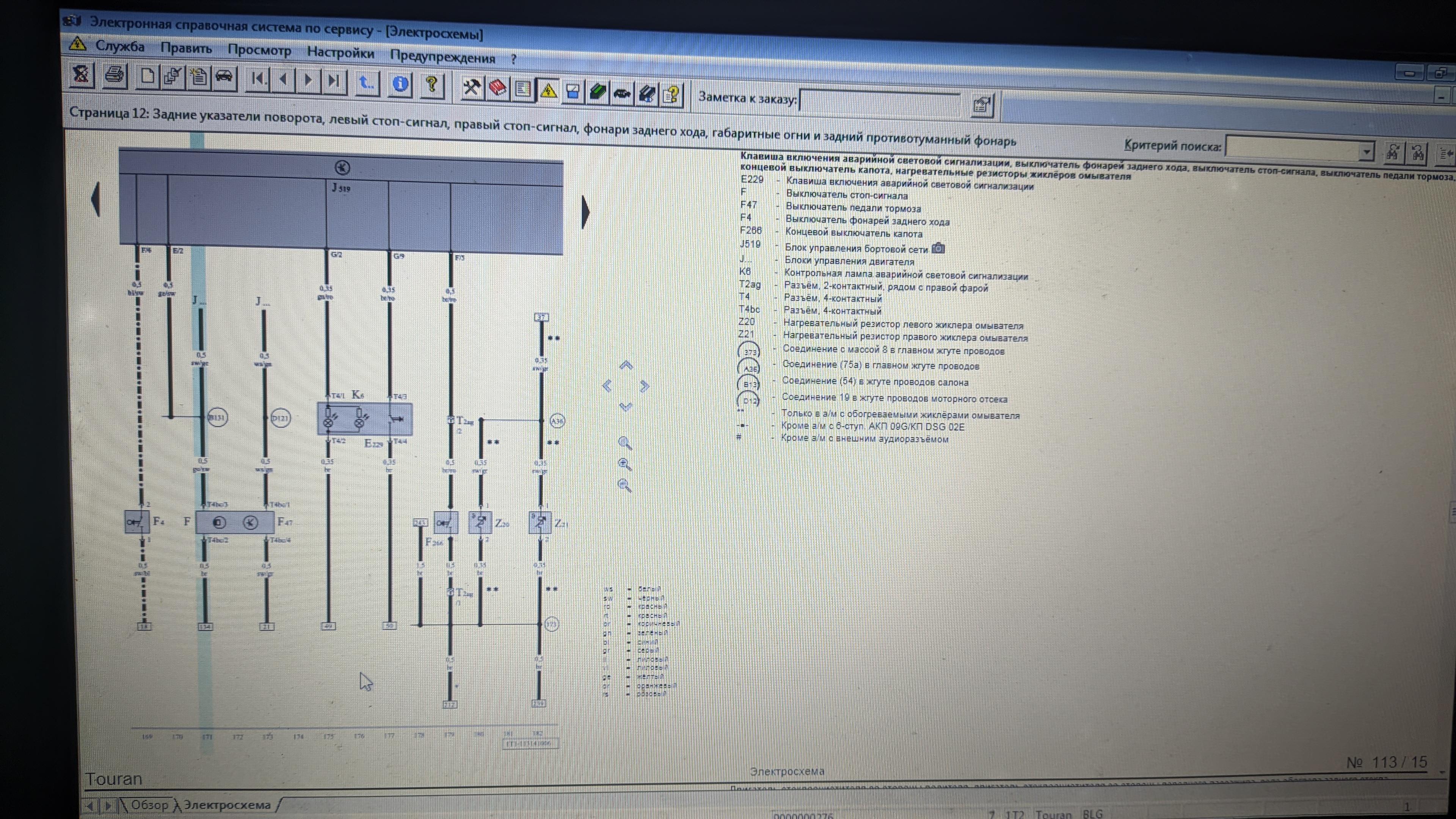Click the document with question mark icon
The image size is (1456, 819).
672,94
